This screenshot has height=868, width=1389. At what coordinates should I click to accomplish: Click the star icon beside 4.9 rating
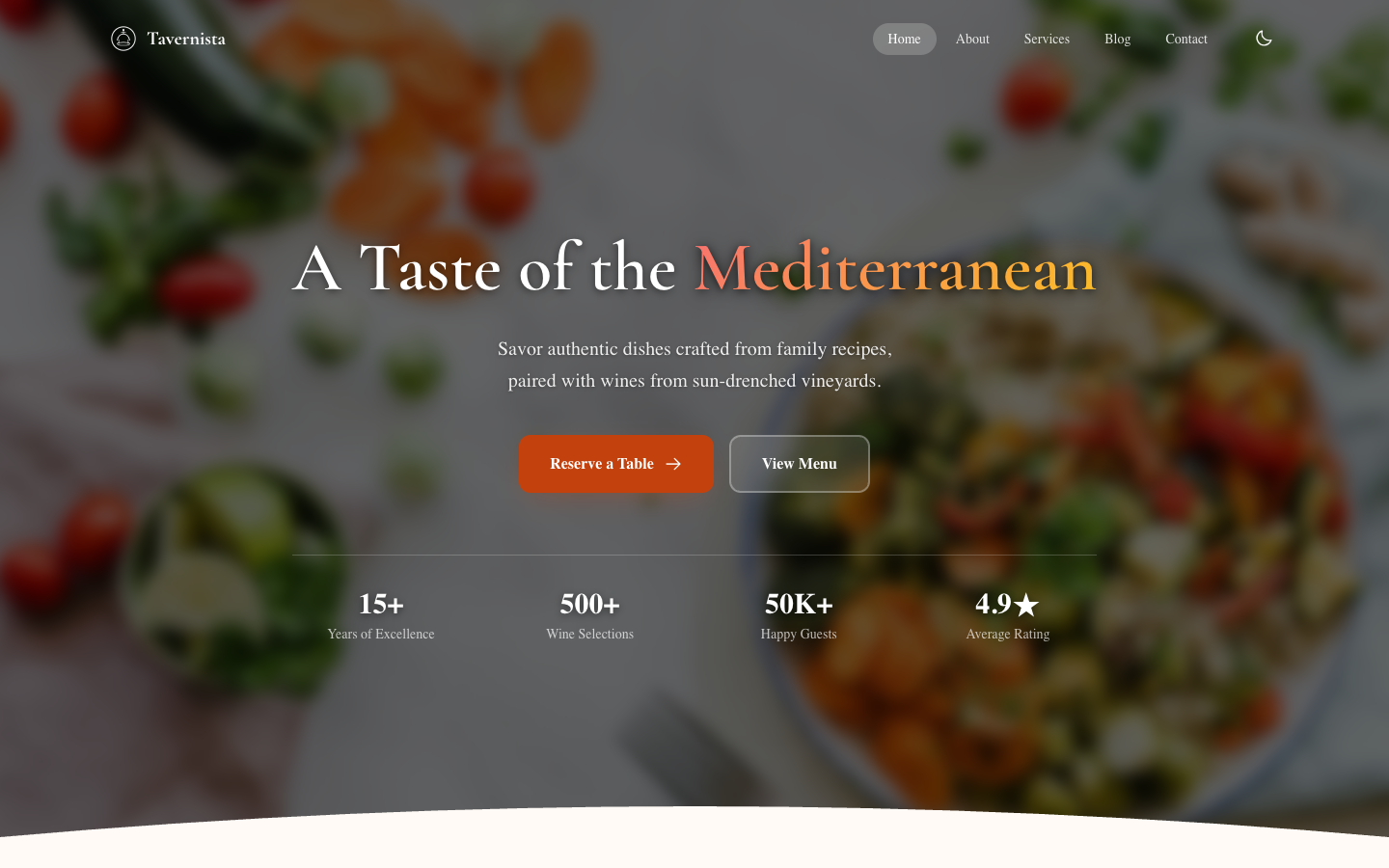1026,605
